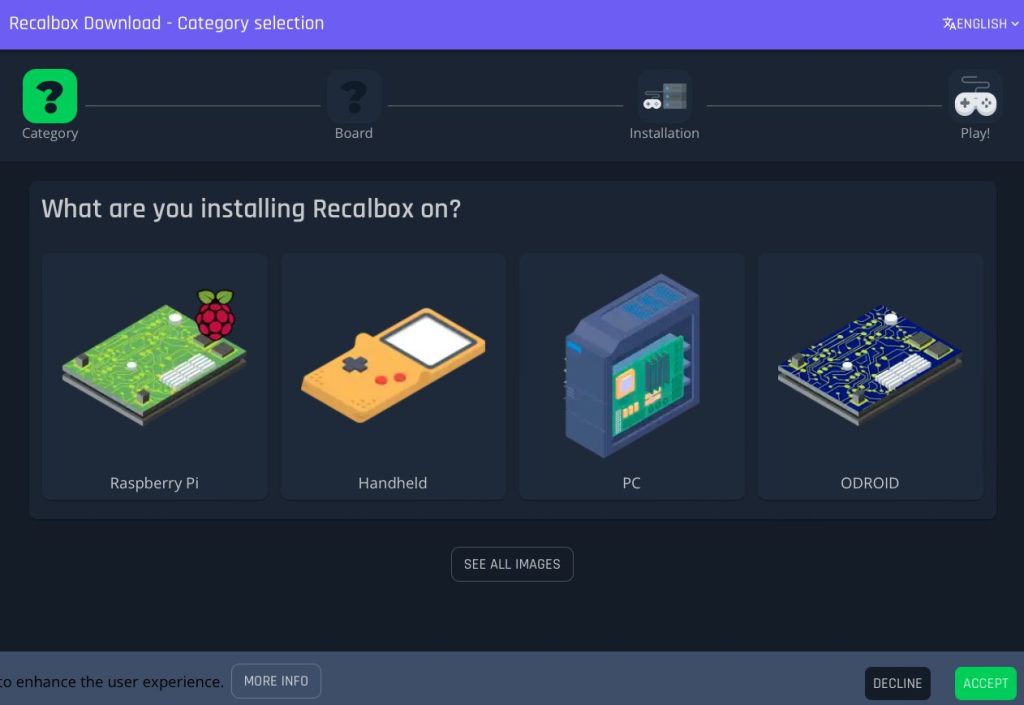Click the SEE ALL IMAGES button
Image resolution: width=1024 pixels, height=705 pixels.
click(x=512, y=564)
